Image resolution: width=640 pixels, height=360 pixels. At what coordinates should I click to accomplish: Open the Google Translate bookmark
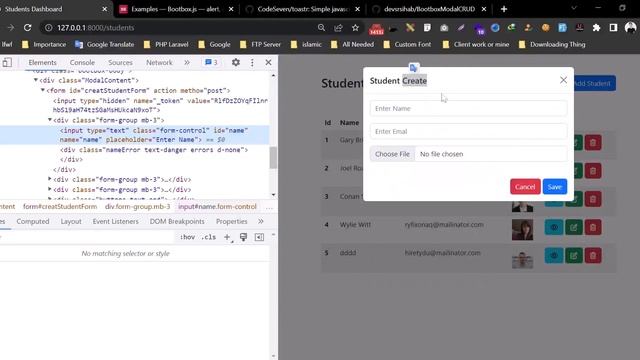click(x=104, y=44)
